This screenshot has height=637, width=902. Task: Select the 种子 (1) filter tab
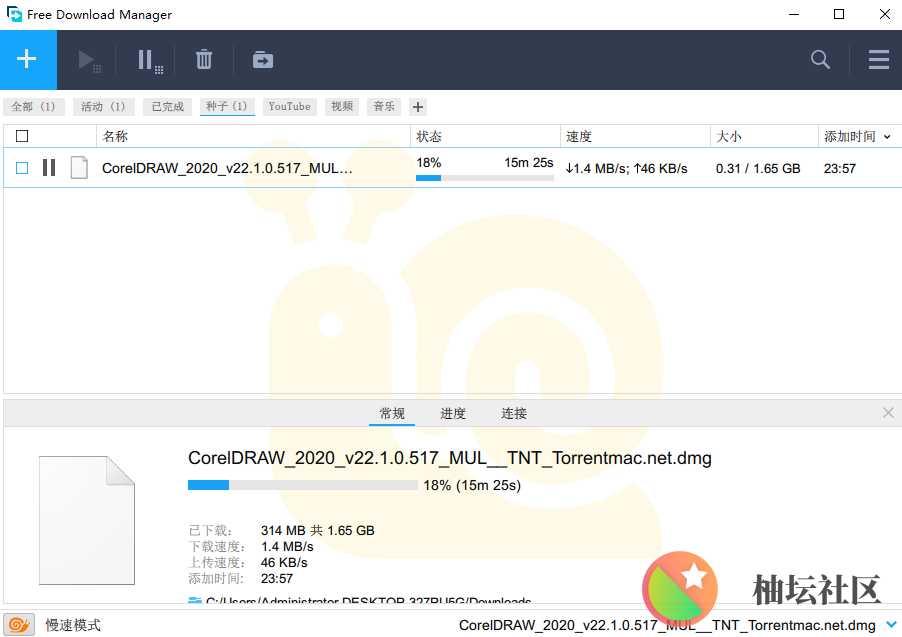(227, 106)
